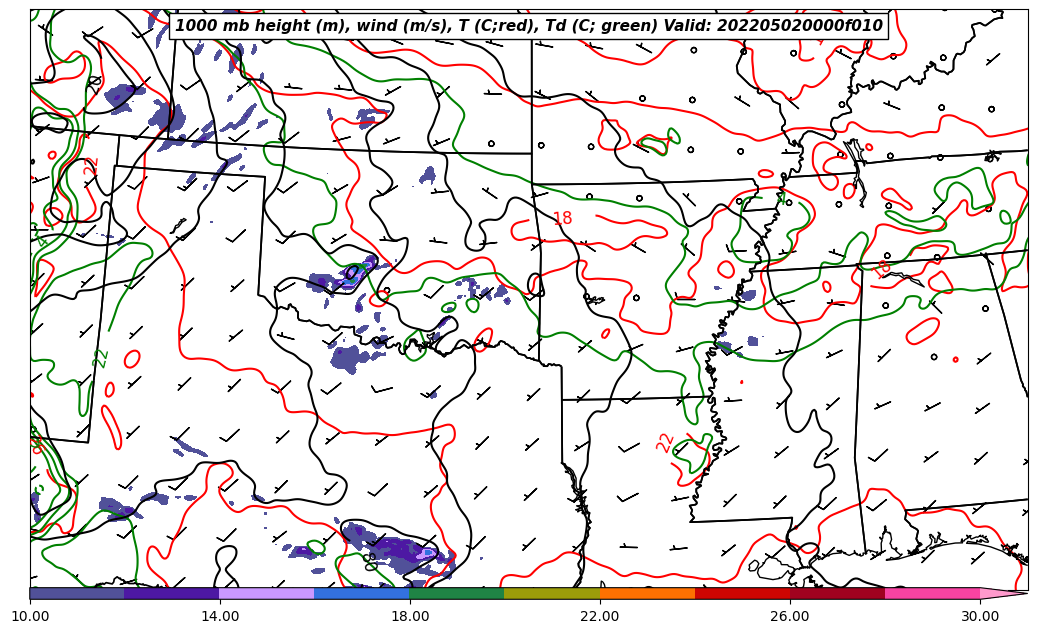The width and height of the screenshot is (1037, 633).
Task: Click the 18.00 colorbar tick label
Action: tap(409, 616)
